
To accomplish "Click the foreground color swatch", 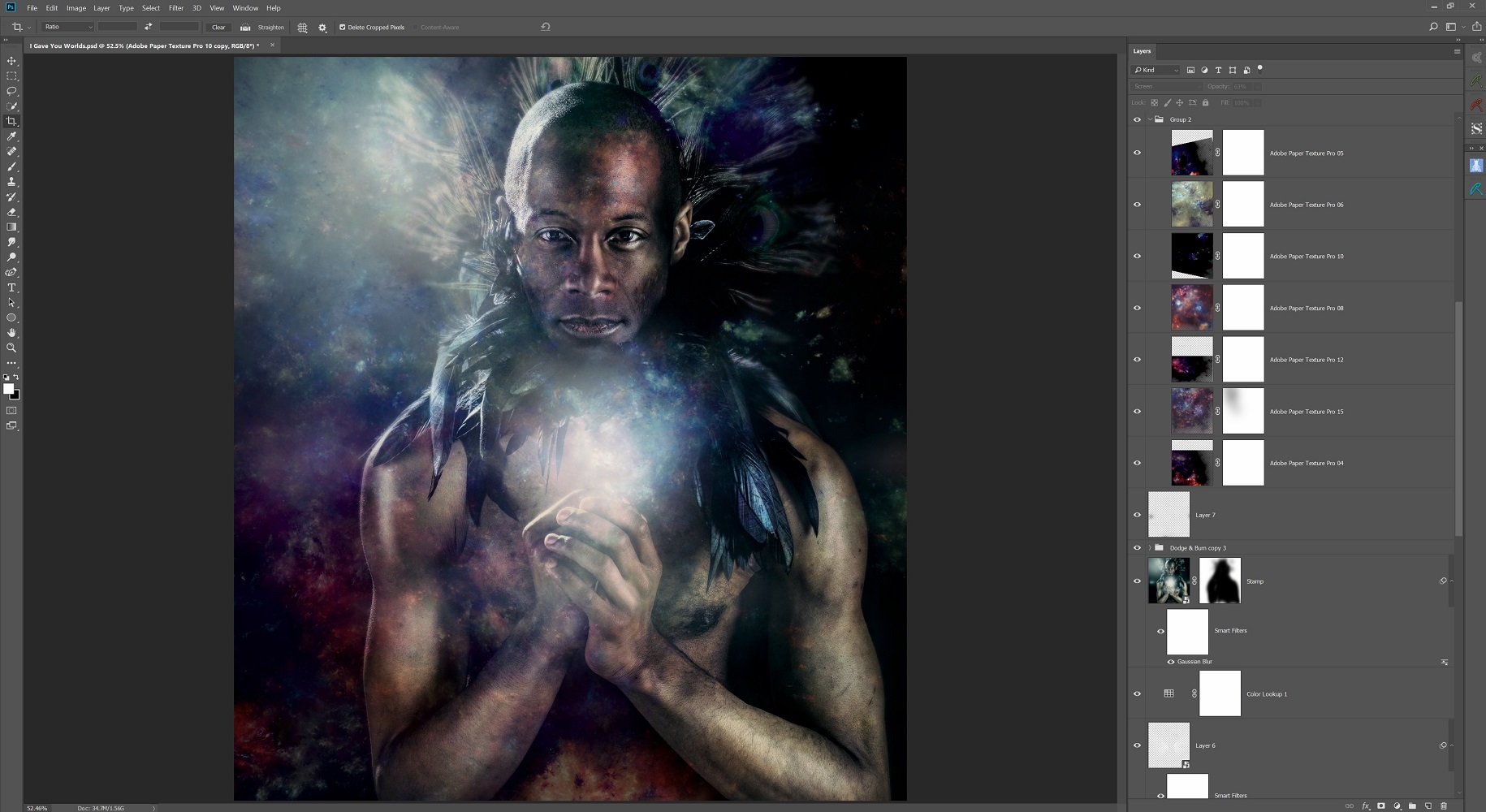I will pyautogui.click(x=8, y=389).
